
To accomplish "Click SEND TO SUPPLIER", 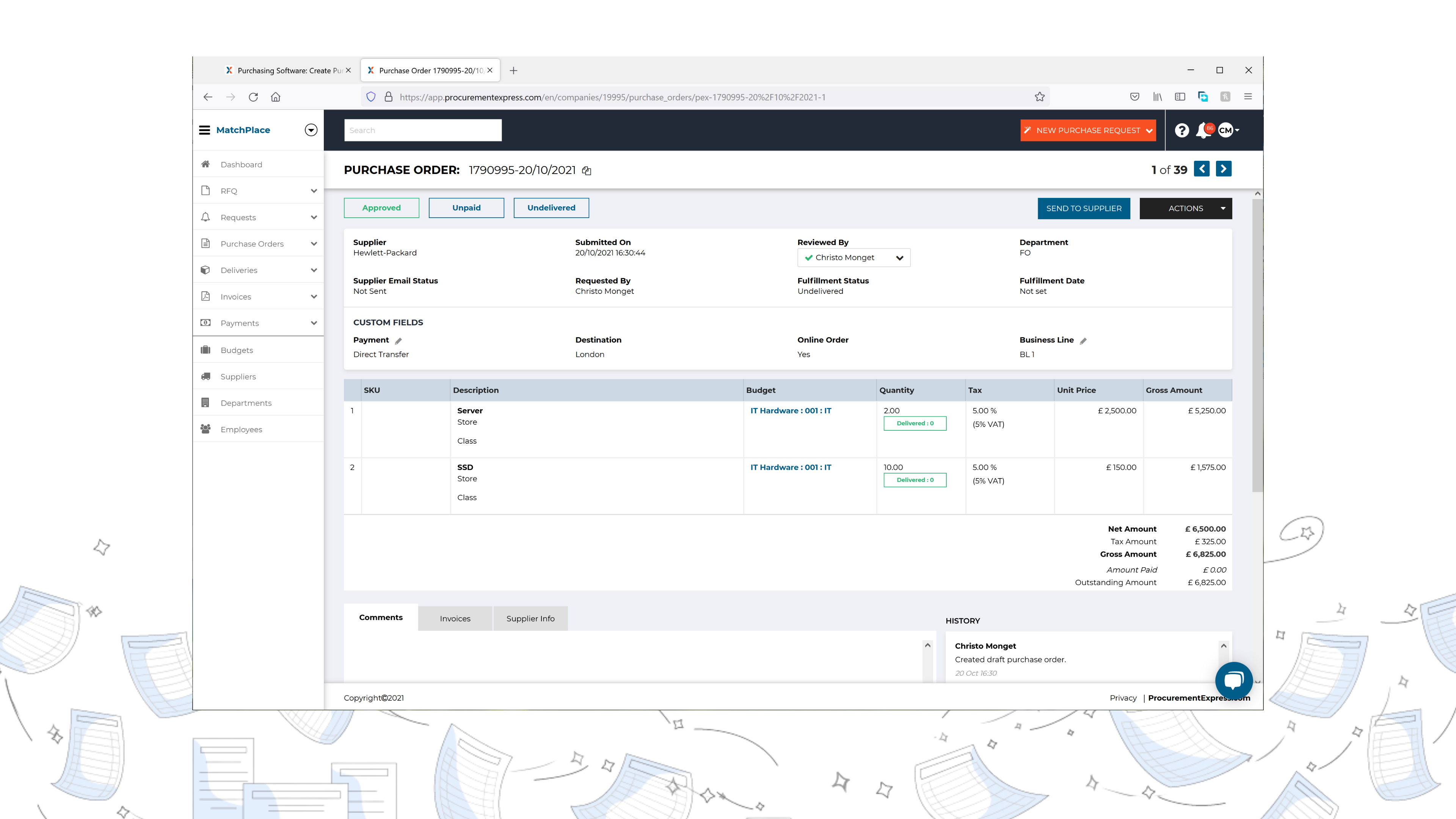I will pos(1084,208).
